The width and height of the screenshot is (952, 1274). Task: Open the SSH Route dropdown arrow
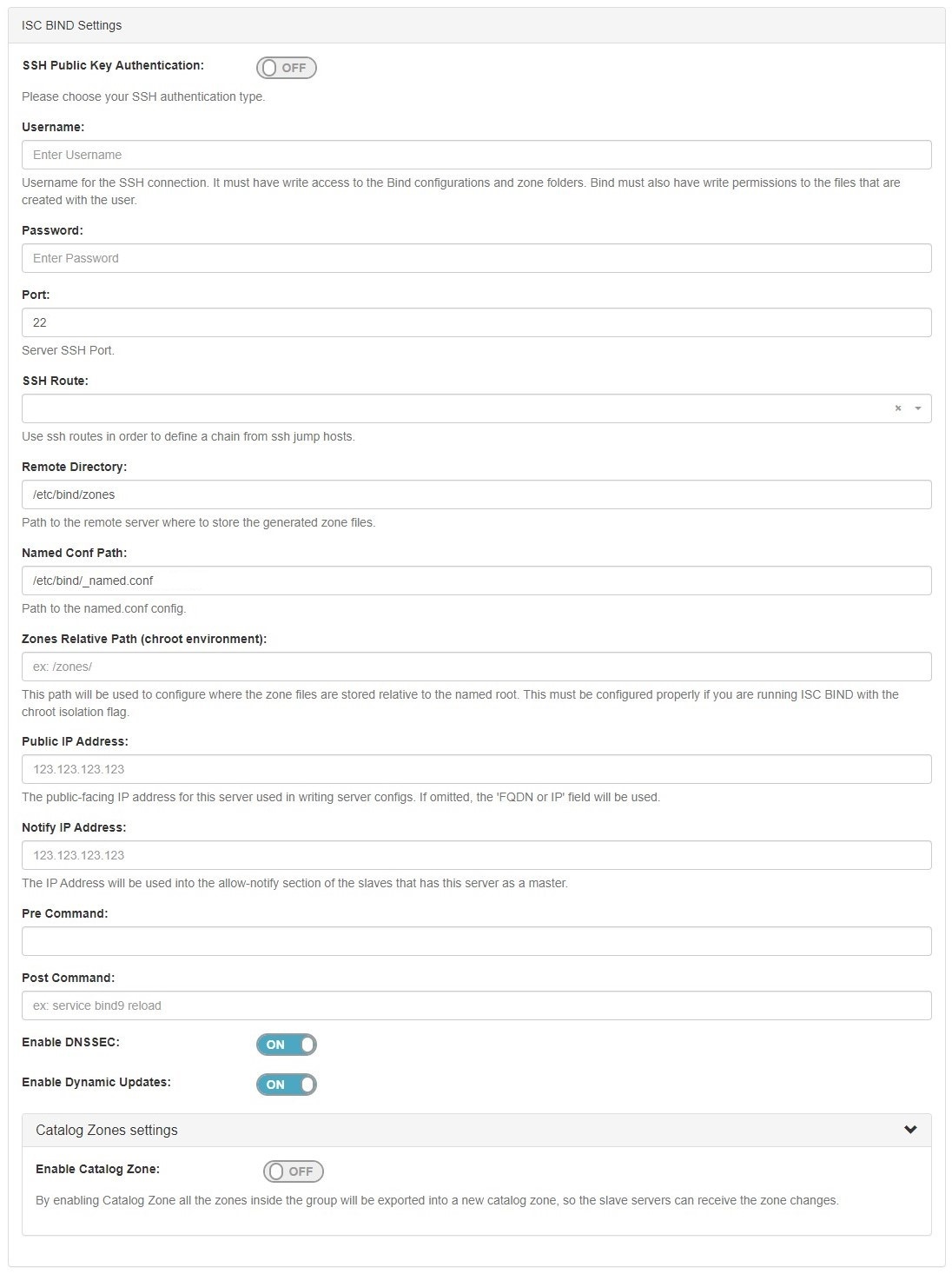[918, 408]
